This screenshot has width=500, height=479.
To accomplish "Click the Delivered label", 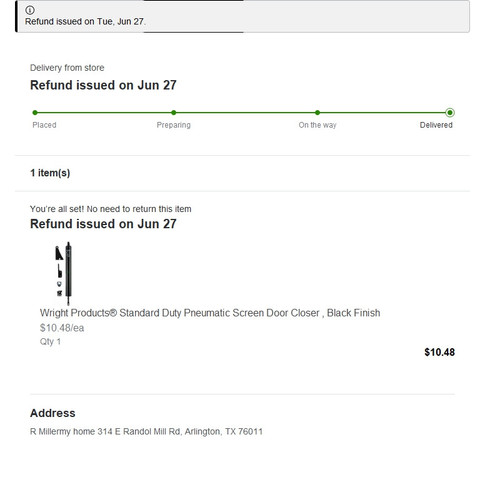I will tap(436, 125).
